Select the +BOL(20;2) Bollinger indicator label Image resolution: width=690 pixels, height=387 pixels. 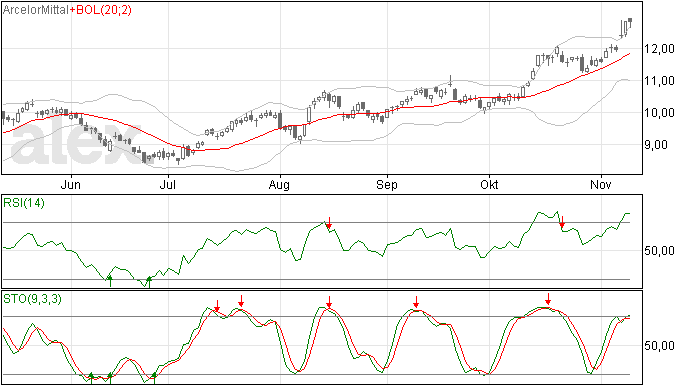[x=100, y=10]
